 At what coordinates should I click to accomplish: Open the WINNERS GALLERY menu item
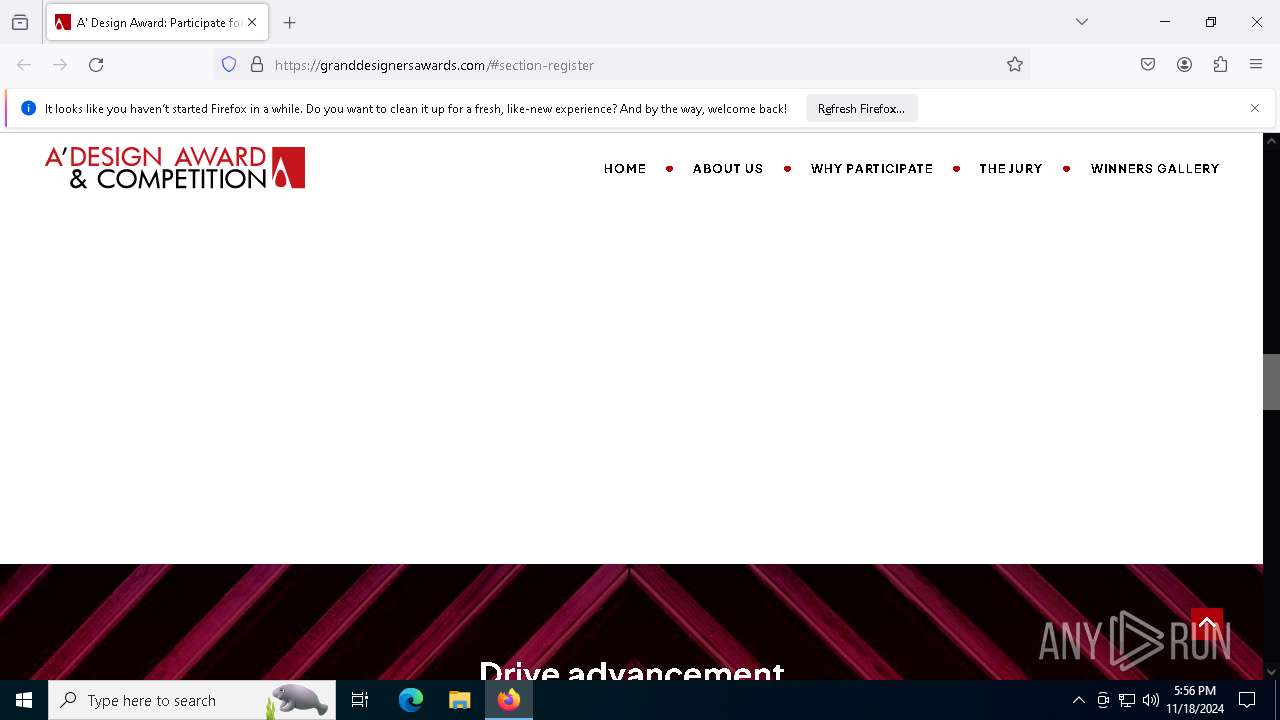point(1155,169)
